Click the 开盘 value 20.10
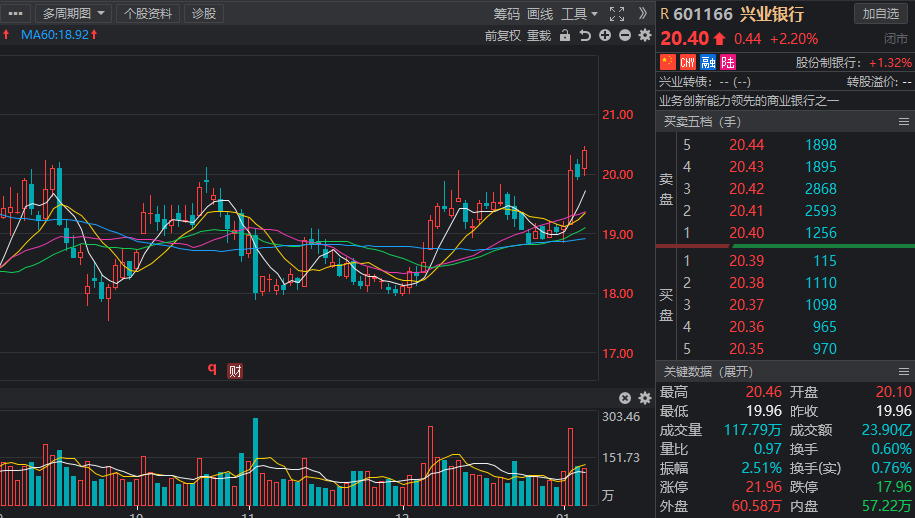Image resolution: width=915 pixels, height=518 pixels. pos(893,392)
